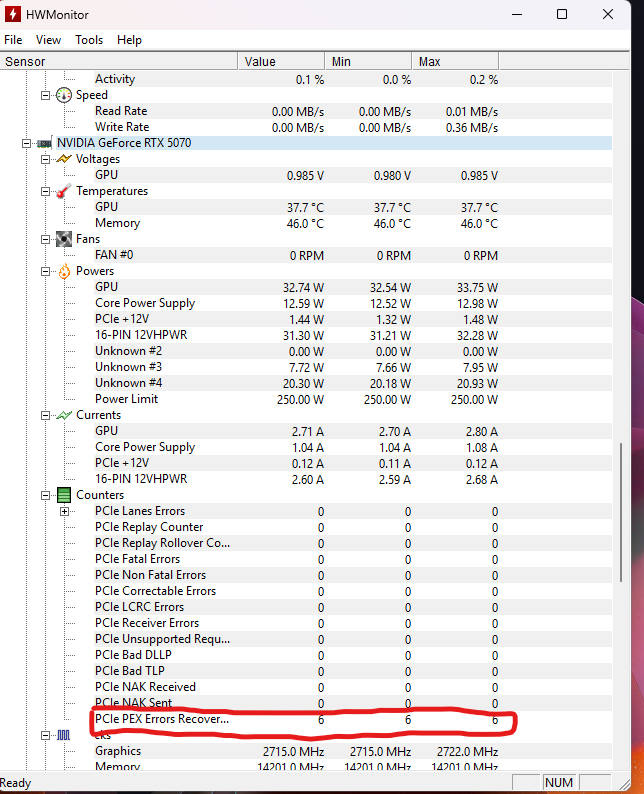644x794 pixels.
Task: Collapse the NVIDIA GeForce RTX 5070 node
Action: tap(26, 143)
